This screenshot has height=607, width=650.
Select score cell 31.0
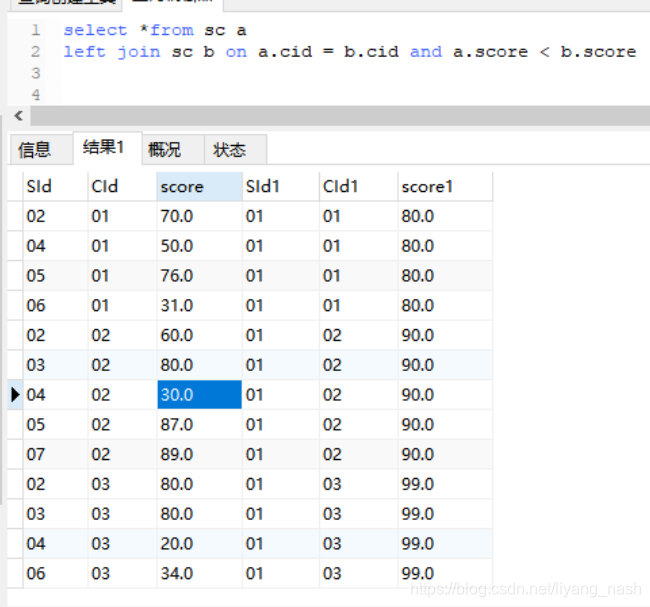[199, 306]
